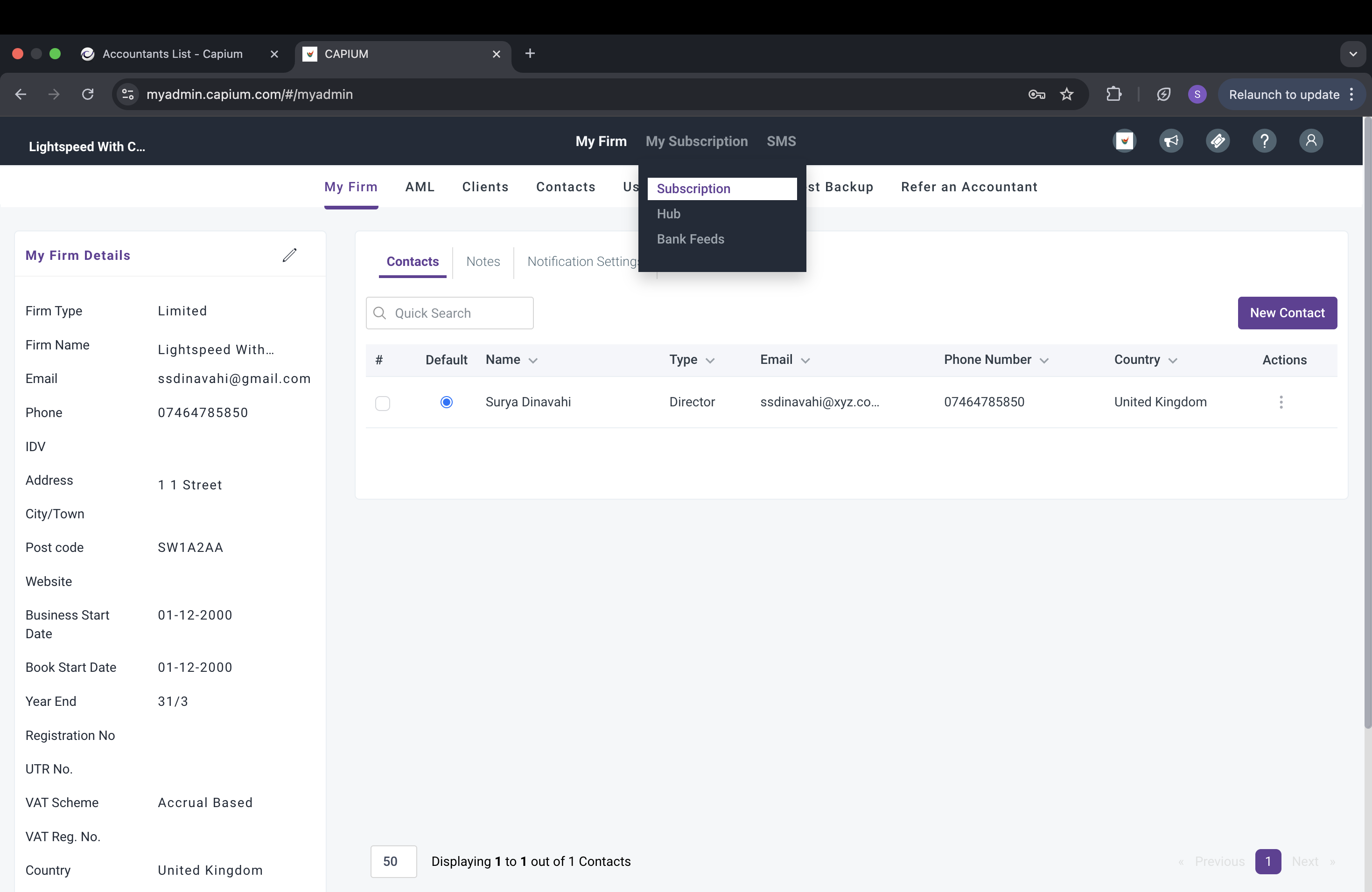
Task: Click the ticket icon in the header
Action: (x=1218, y=141)
